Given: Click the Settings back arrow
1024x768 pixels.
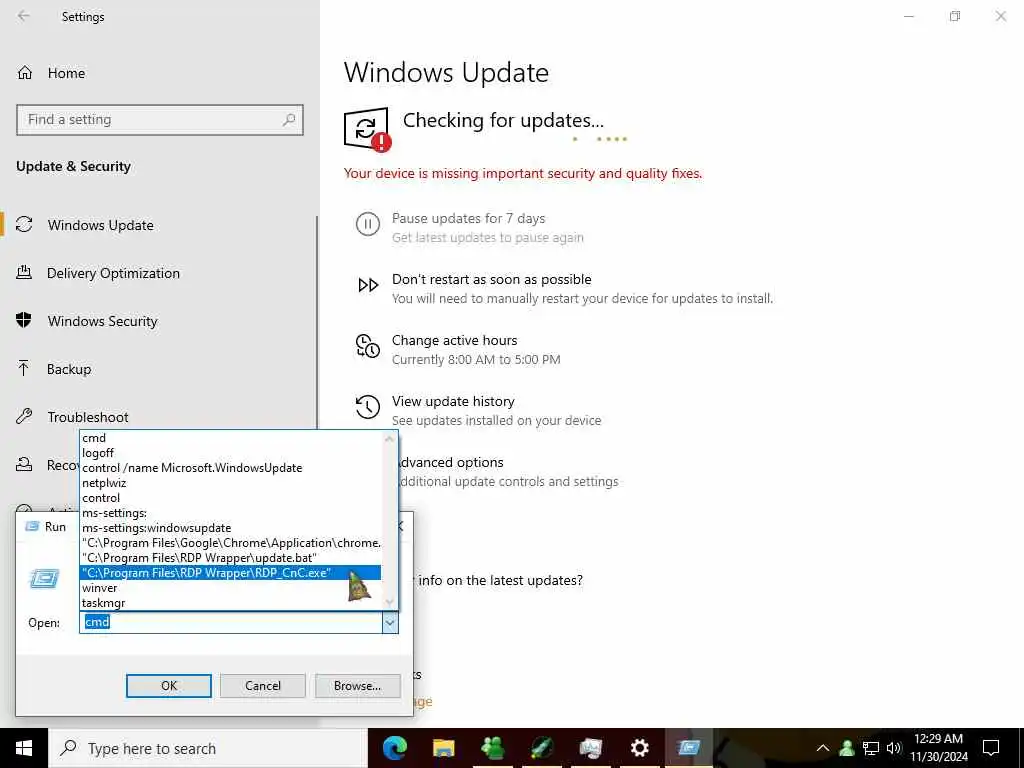Looking at the screenshot, I should click(x=24, y=16).
